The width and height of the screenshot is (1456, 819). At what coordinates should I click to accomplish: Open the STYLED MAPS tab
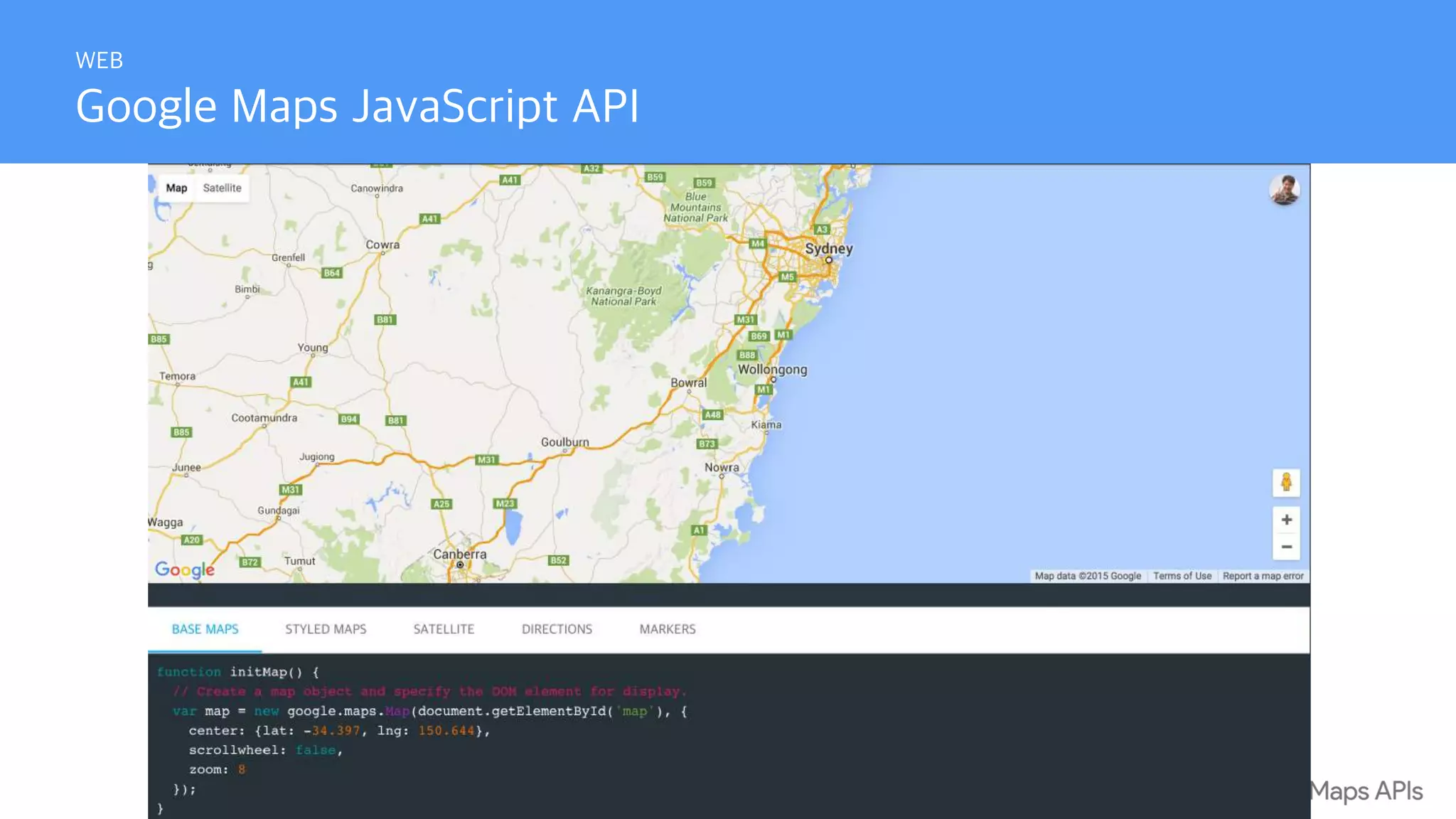click(326, 629)
